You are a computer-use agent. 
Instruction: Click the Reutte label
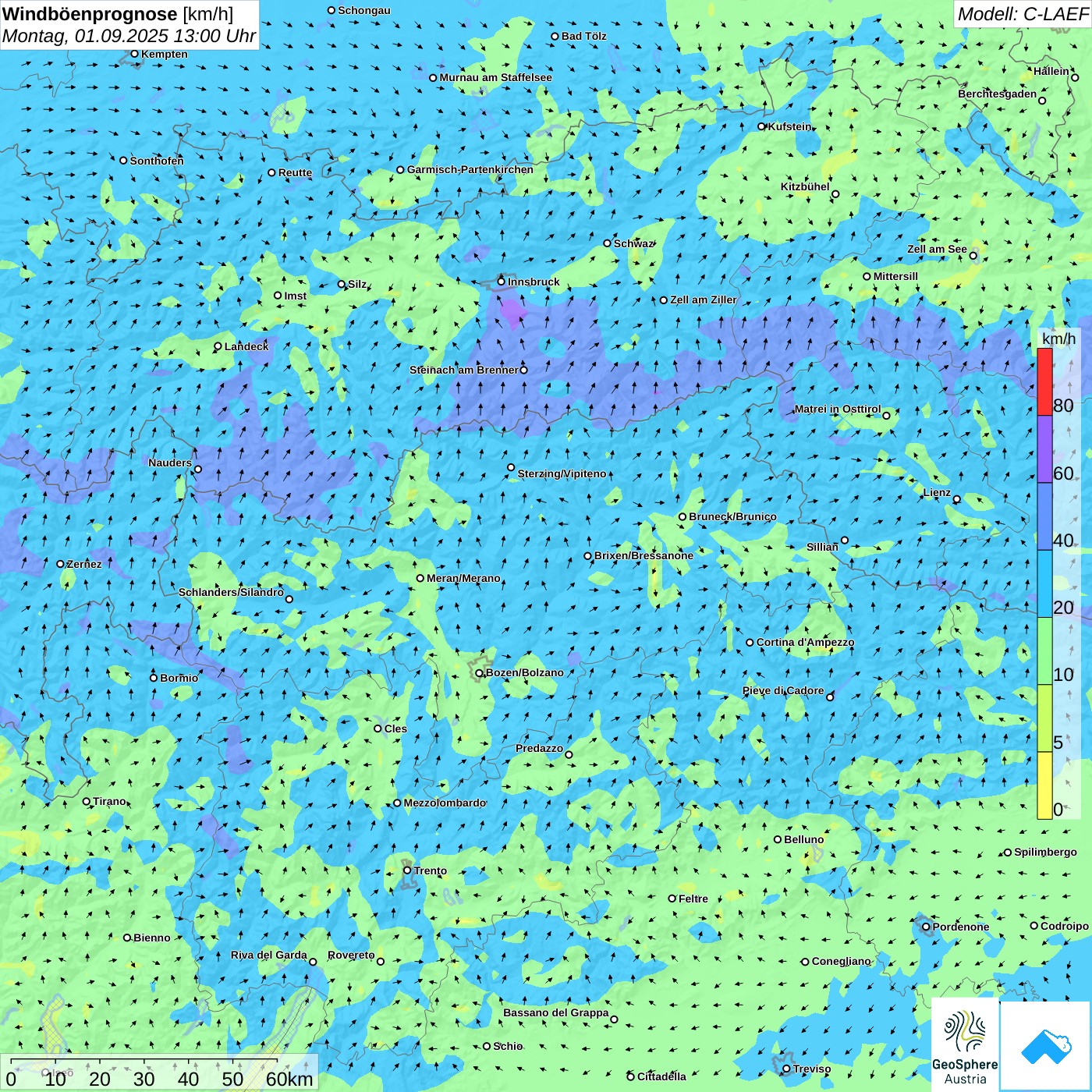[x=295, y=172]
